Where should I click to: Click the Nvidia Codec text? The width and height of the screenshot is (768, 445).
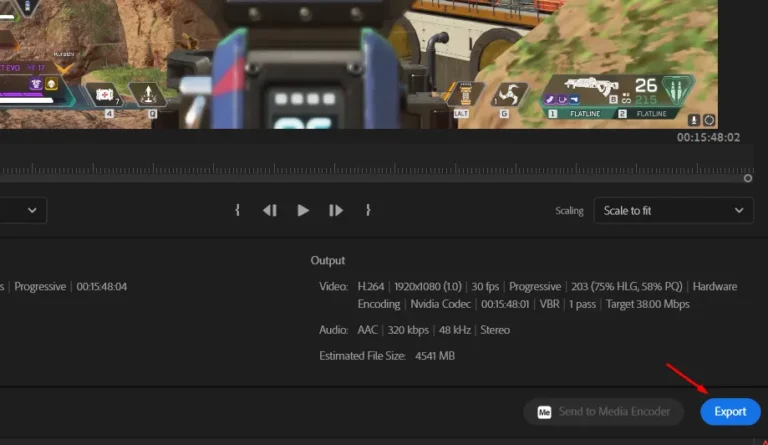440,304
